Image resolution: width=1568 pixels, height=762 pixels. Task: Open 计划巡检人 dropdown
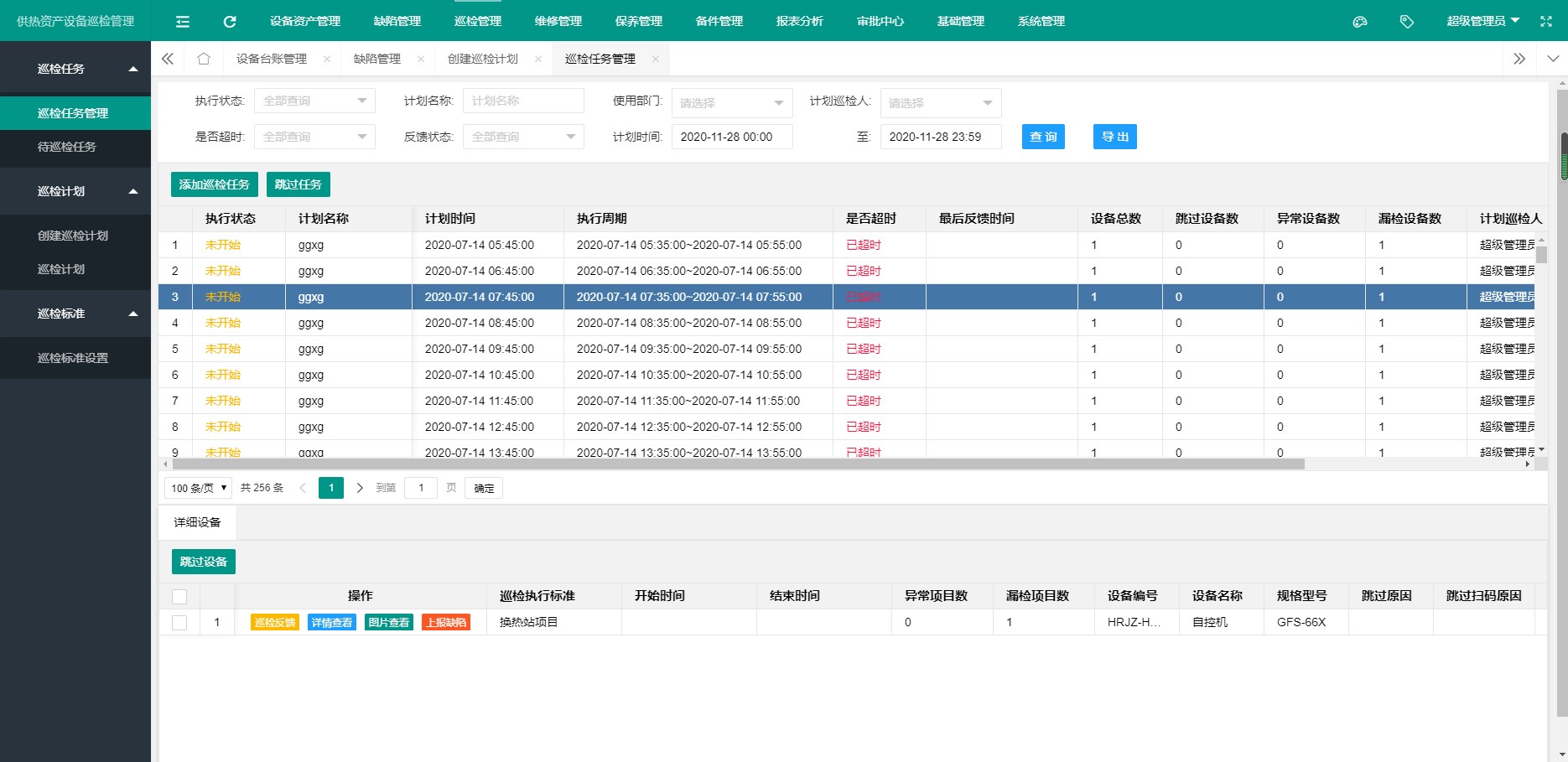(941, 103)
